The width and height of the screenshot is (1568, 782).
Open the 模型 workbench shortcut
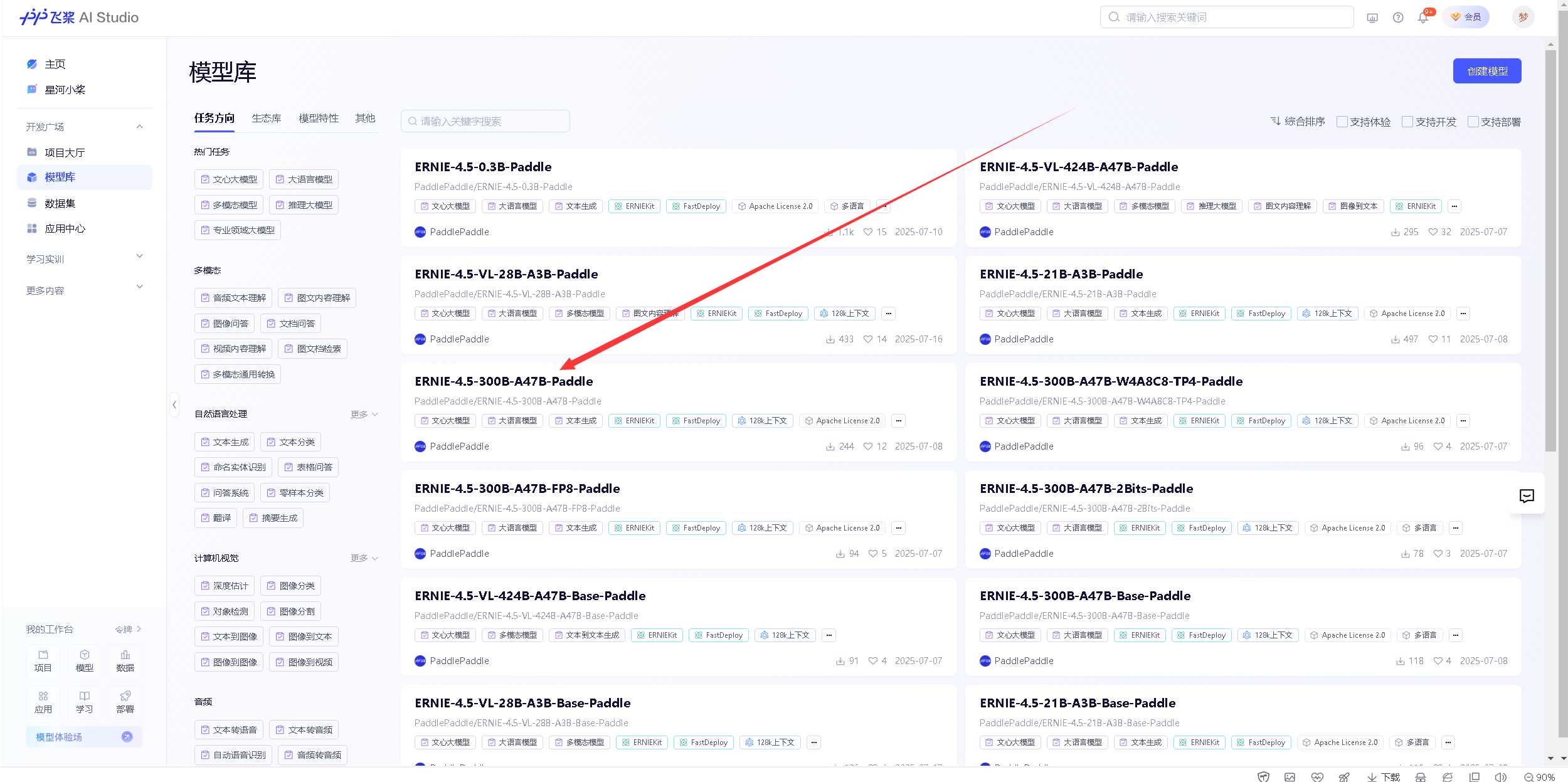click(85, 661)
